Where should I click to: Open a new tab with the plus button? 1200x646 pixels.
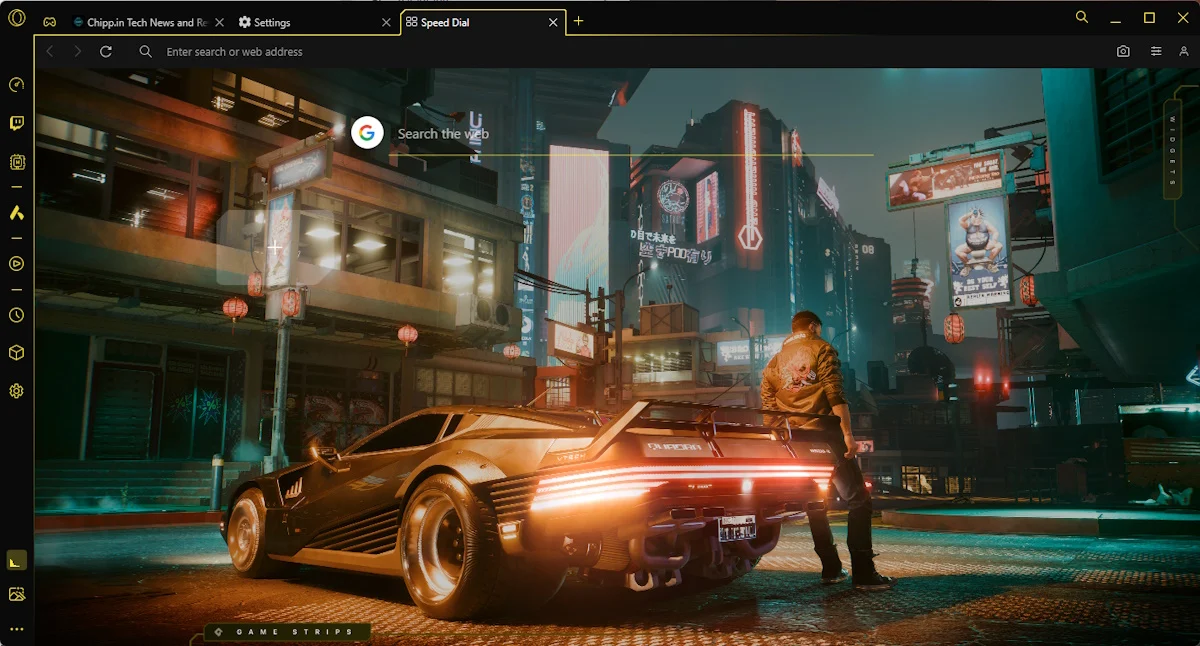point(578,21)
